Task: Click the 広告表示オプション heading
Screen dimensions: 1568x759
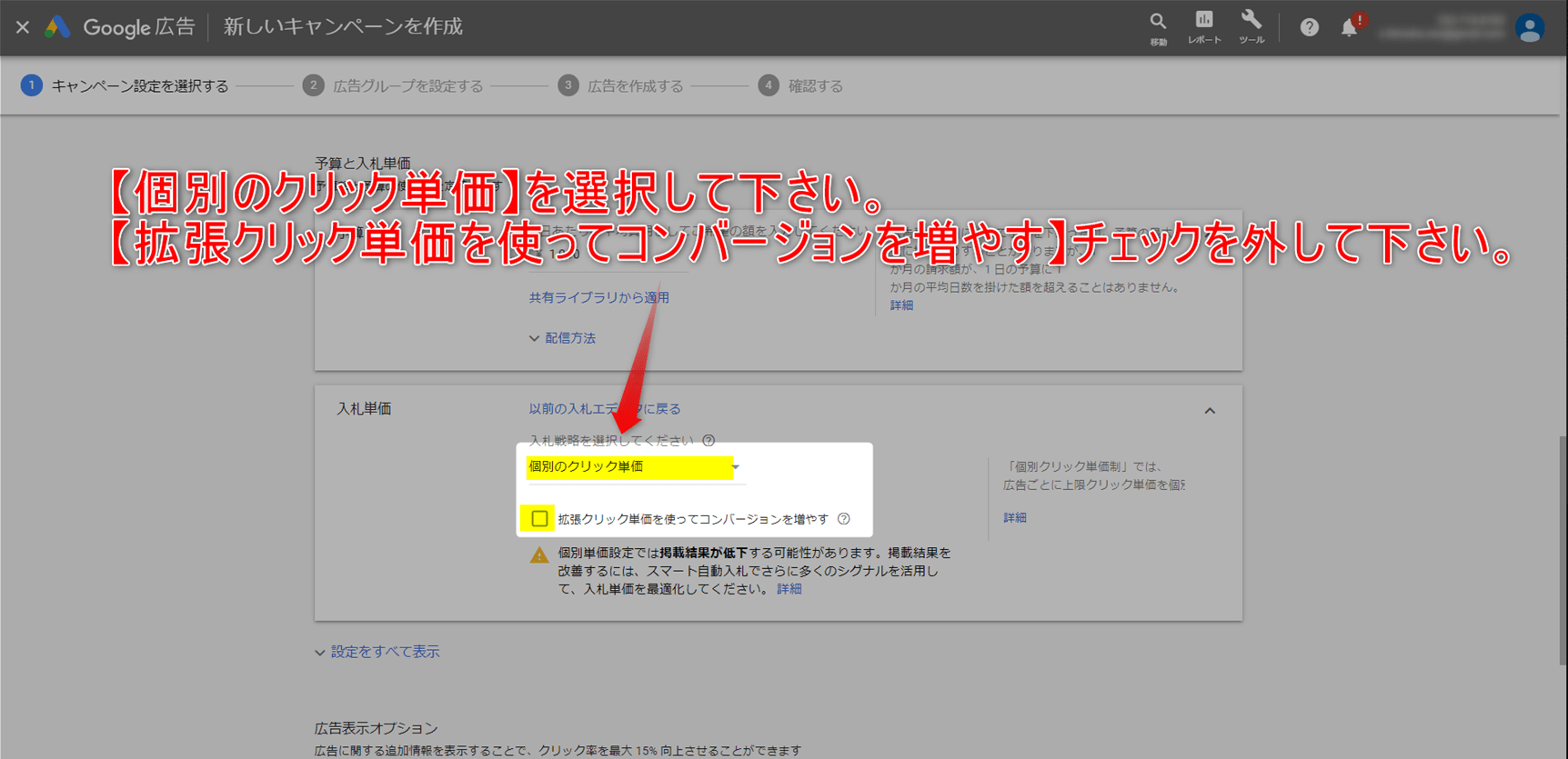Action: pyautogui.click(x=377, y=728)
